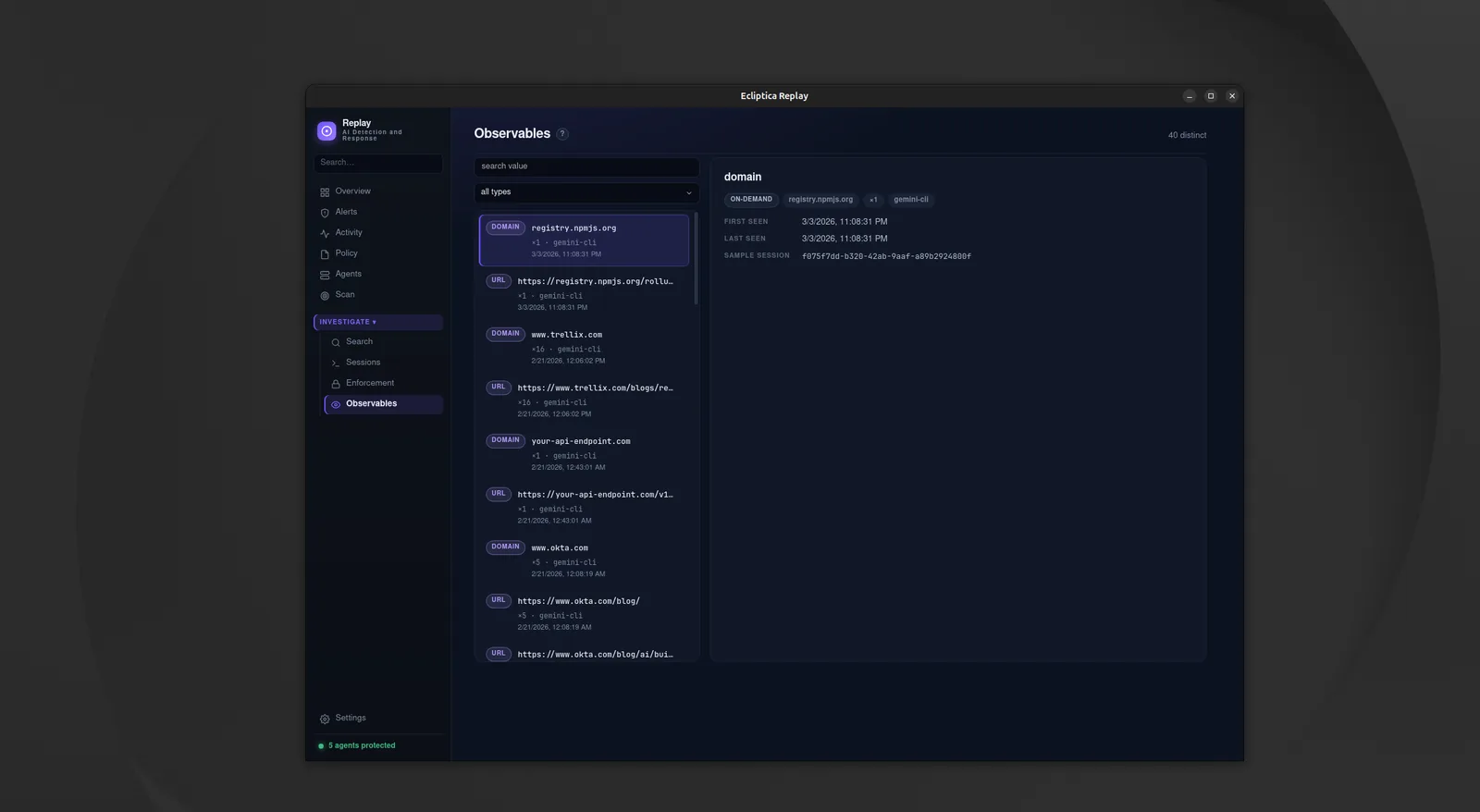Click the 5 agents protected status text
The height and width of the screenshot is (812, 1480).
coord(362,745)
